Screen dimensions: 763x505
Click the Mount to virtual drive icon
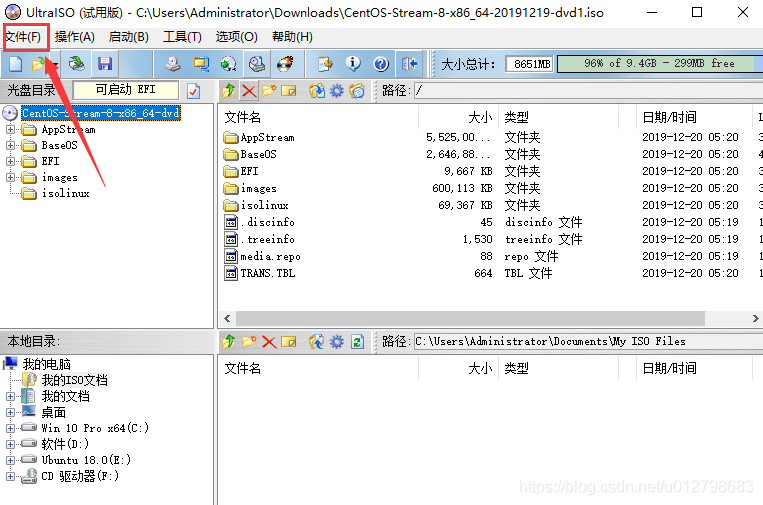(x=256, y=64)
